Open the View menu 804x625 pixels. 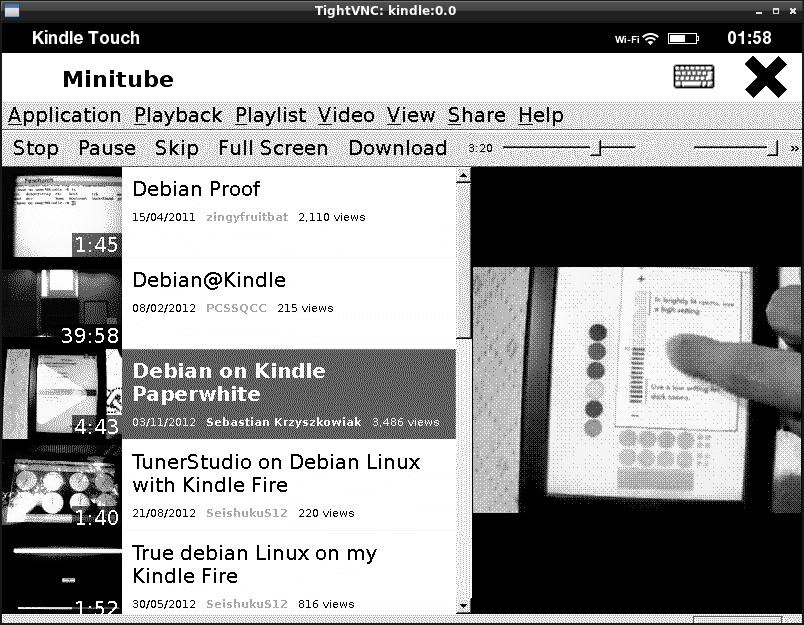pos(411,116)
